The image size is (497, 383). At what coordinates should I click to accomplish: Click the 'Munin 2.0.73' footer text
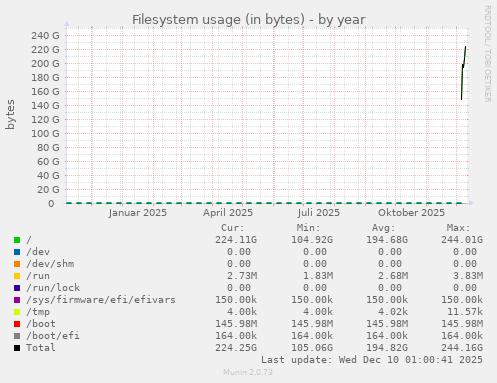[x=248, y=372]
